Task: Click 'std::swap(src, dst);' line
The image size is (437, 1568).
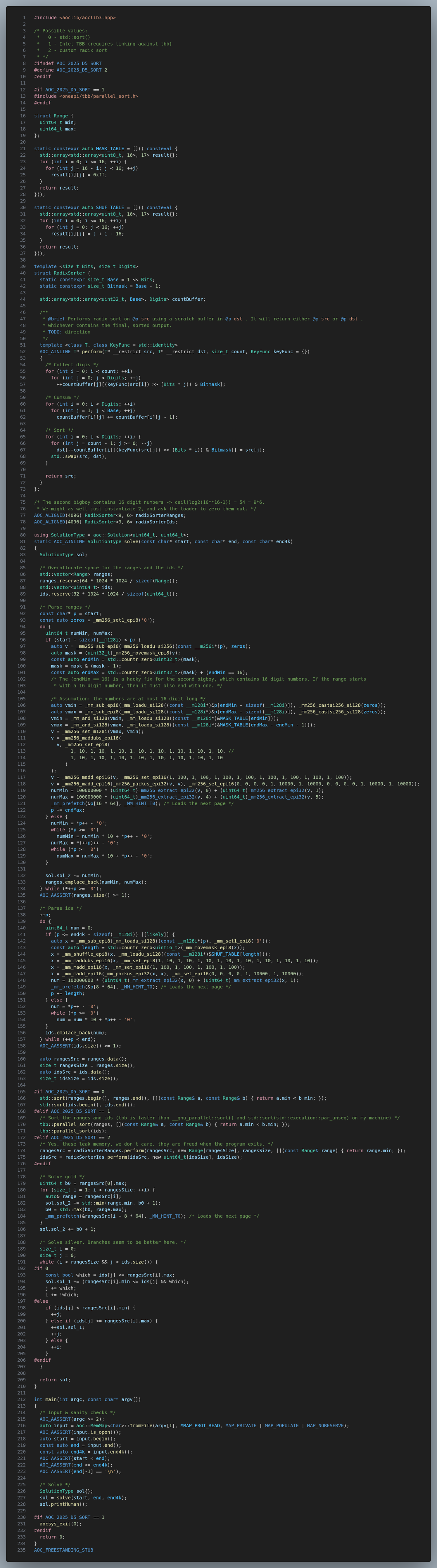Action: [79, 457]
